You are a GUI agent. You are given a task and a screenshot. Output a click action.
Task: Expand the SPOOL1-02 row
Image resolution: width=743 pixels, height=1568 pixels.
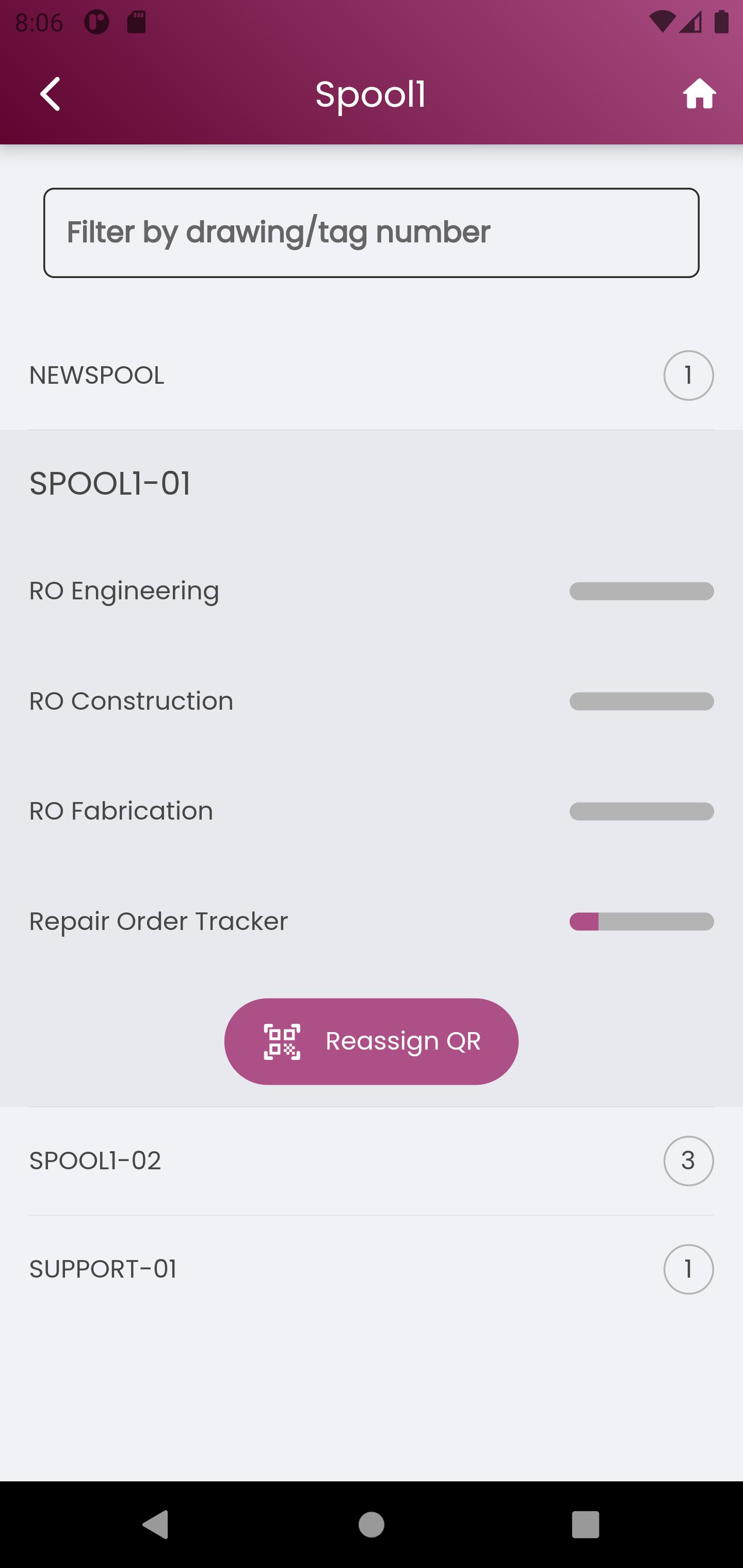point(372,1161)
